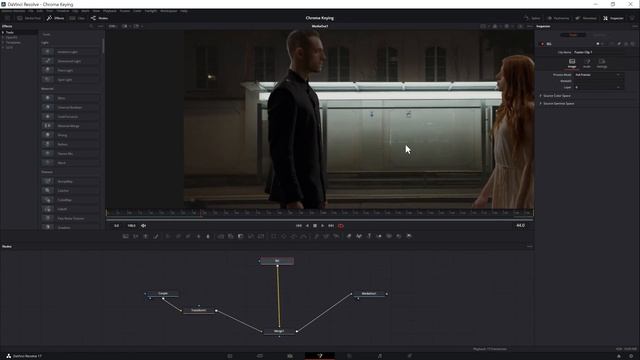This screenshot has height=360, width=640.
Task: Add a Paint node from toolbar
Action: click(156, 236)
